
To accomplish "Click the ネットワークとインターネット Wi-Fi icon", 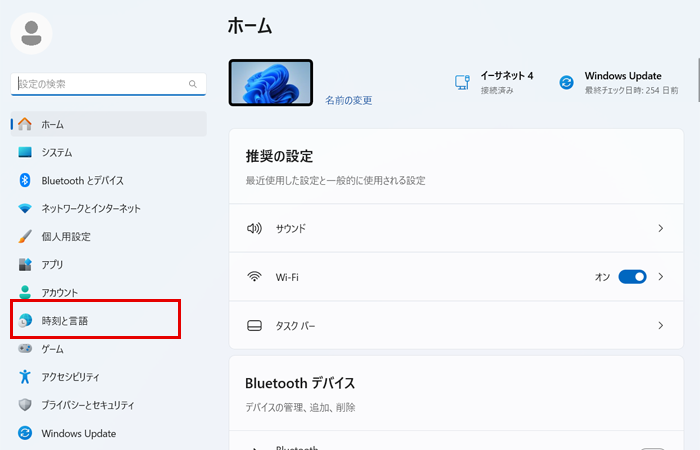I will (x=25, y=208).
